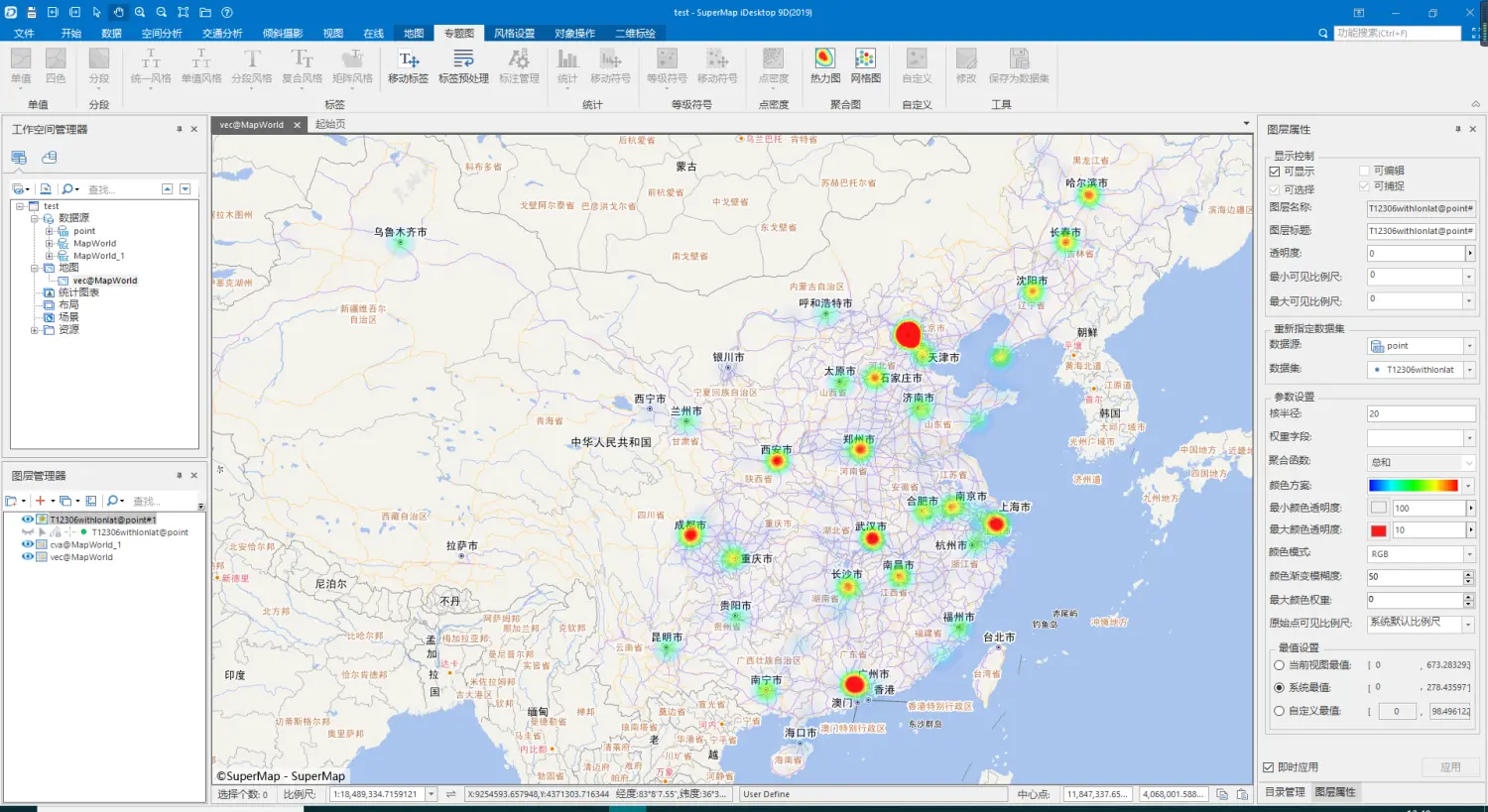Click the 应用 button
1488x812 pixels.
[1450, 767]
